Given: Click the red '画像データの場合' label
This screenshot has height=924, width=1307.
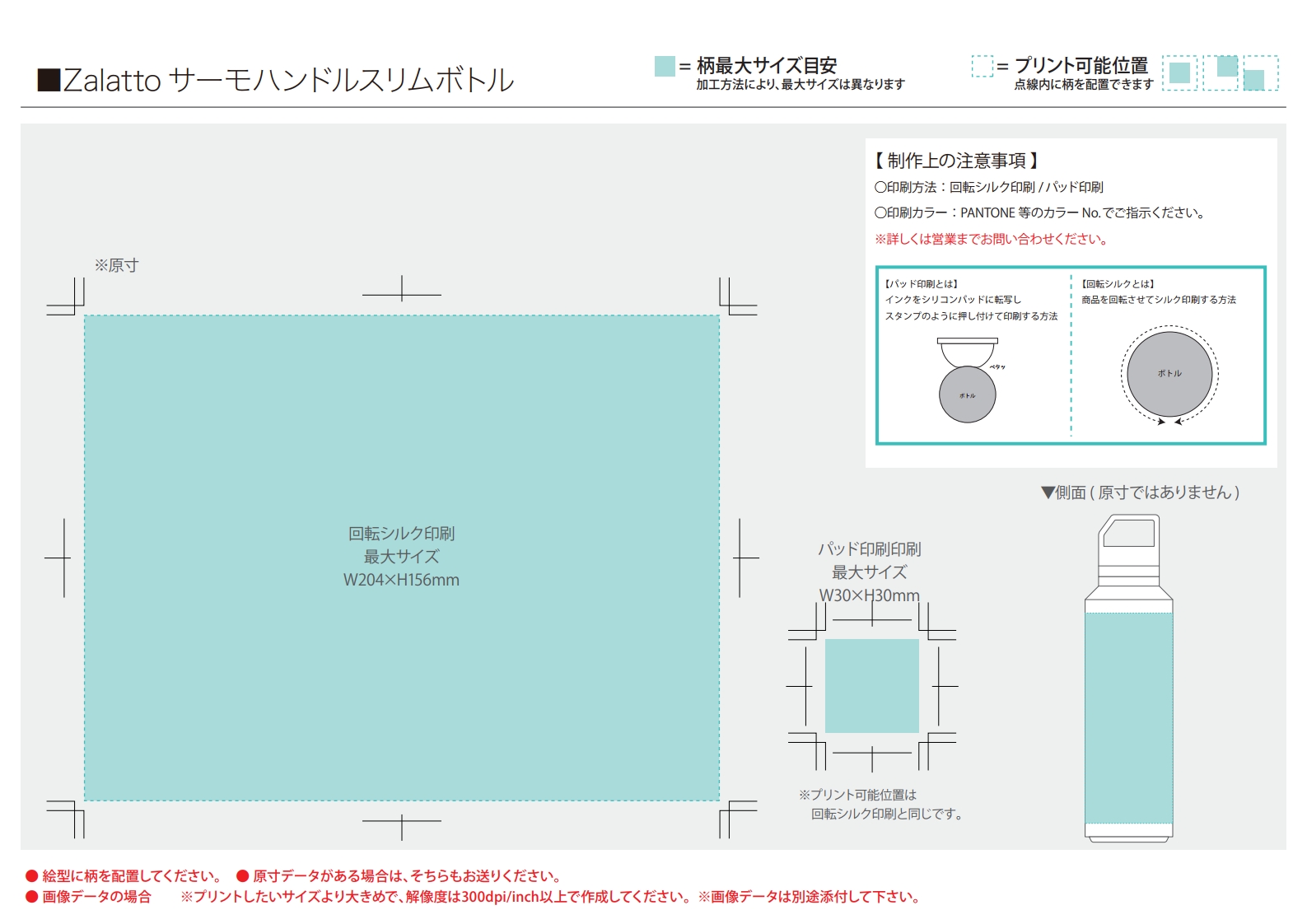Looking at the screenshot, I should coord(96,896).
